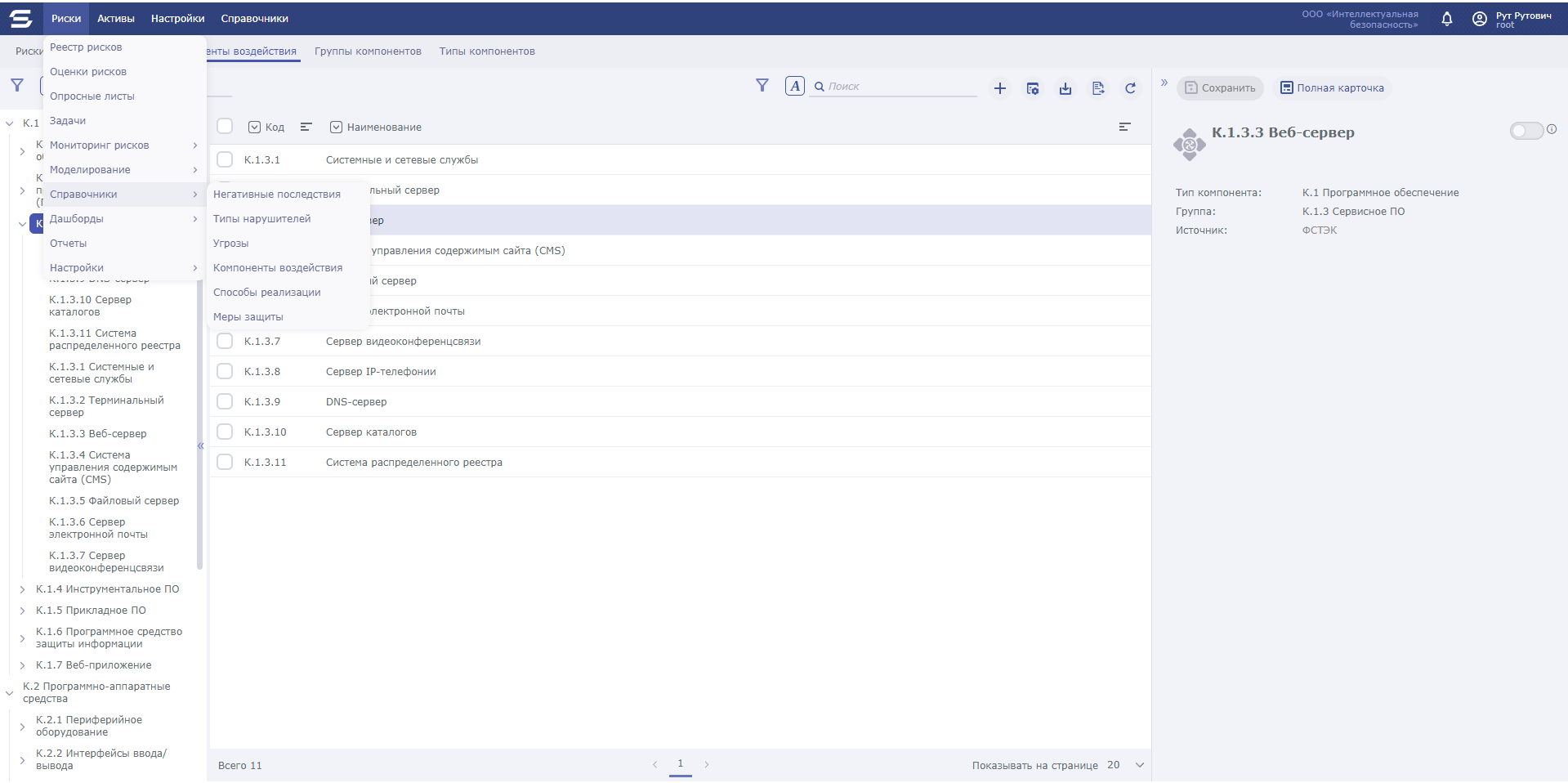Open the Активы top menu
Screen dimensions: 1568x783
point(116,19)
